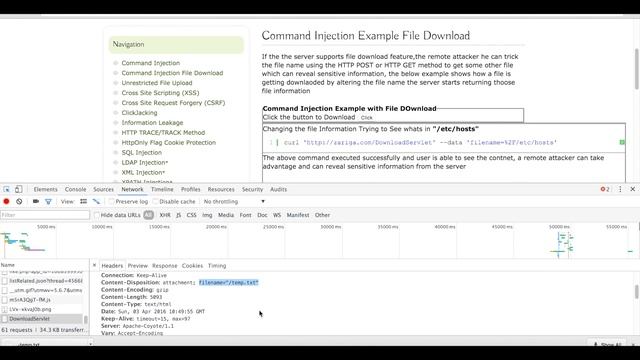The height and width of the screenshot is (360, 640).
Task: Open the Sources tab
Action: (x=103, y=189)
